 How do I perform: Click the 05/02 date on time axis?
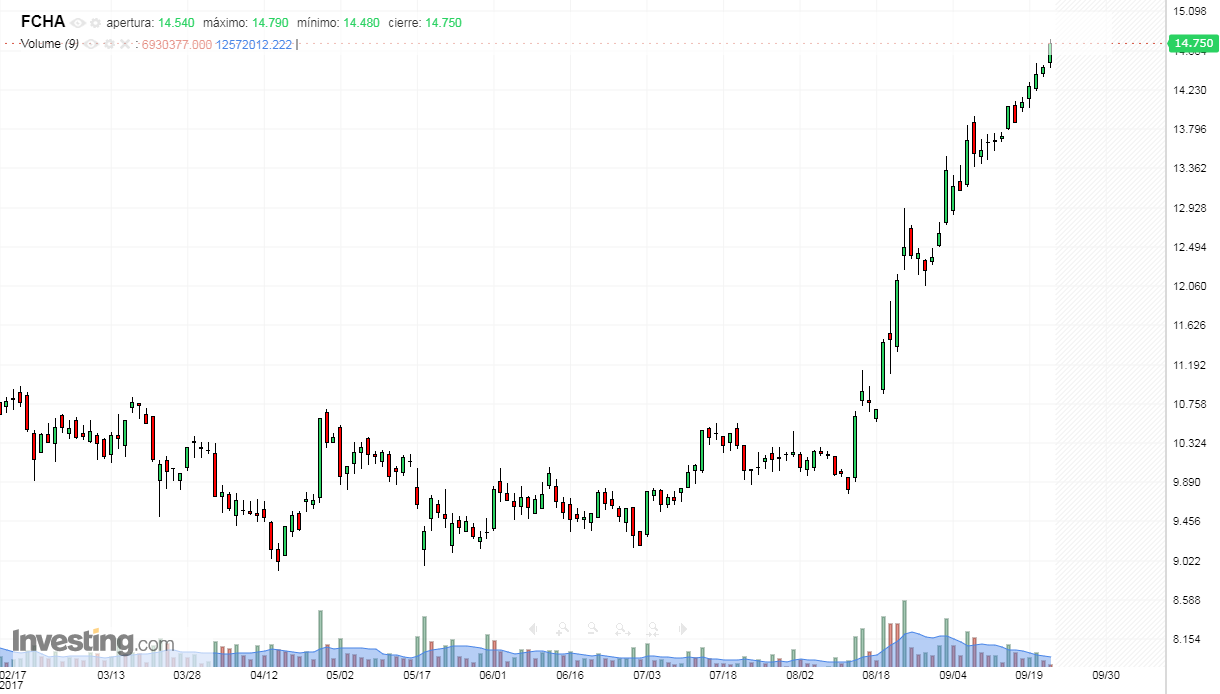(x=341, y=675)
